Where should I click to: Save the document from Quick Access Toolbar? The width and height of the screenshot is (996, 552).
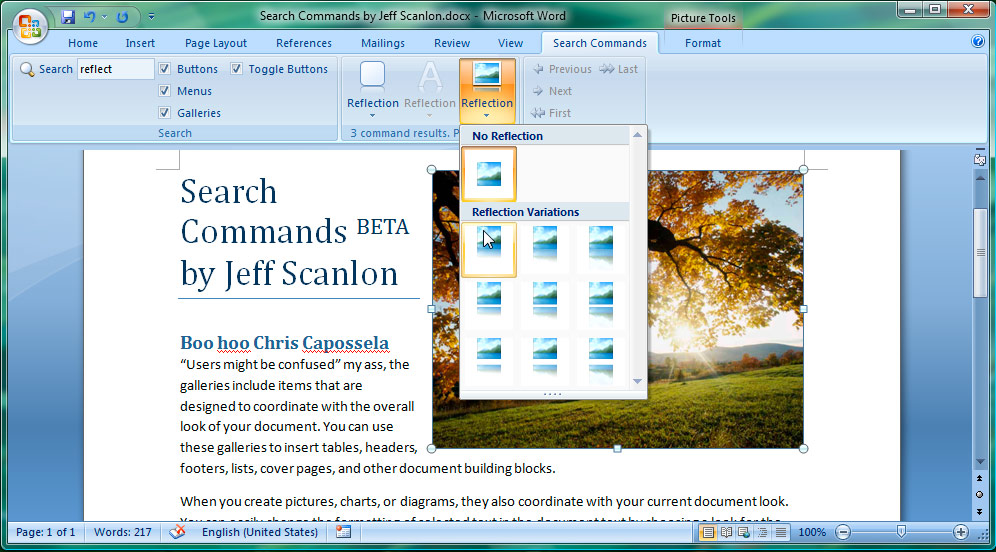pyautogui.click(x=68, y=17)
